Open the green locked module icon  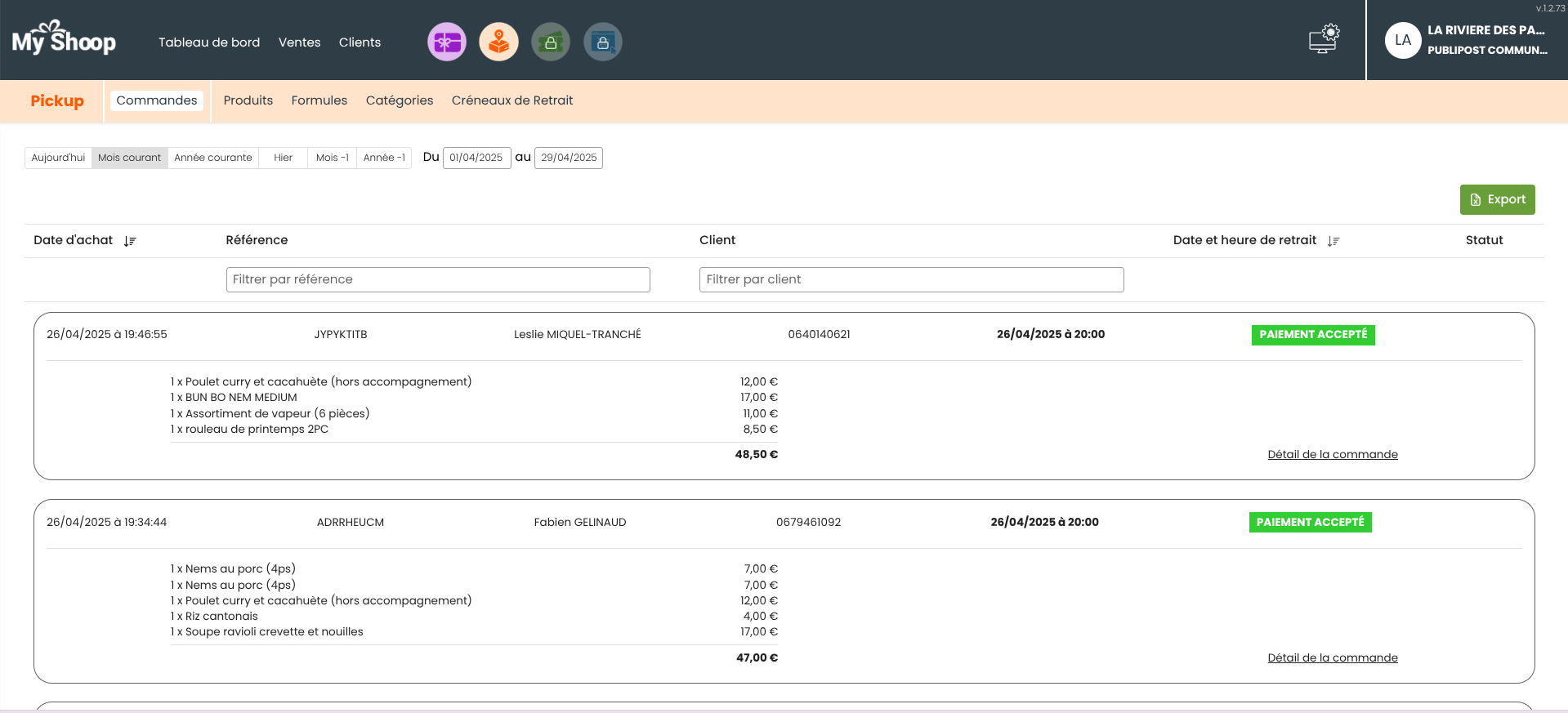pos(551,42)
